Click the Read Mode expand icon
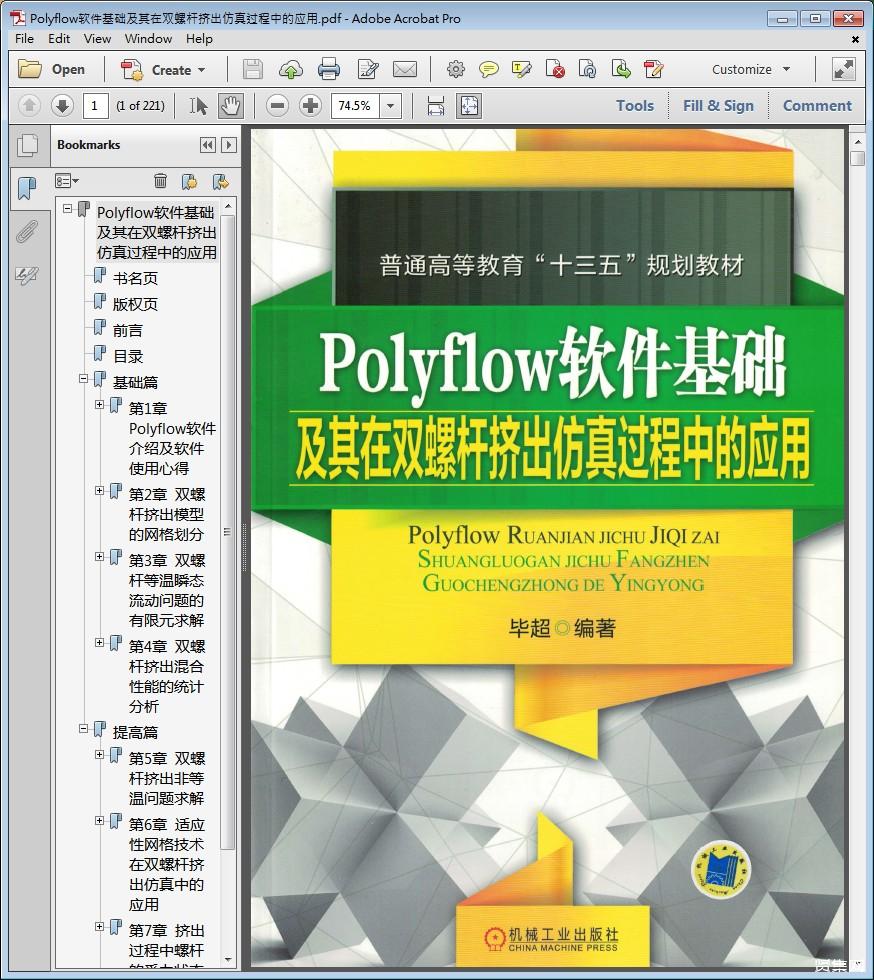 tap(843, 69)
